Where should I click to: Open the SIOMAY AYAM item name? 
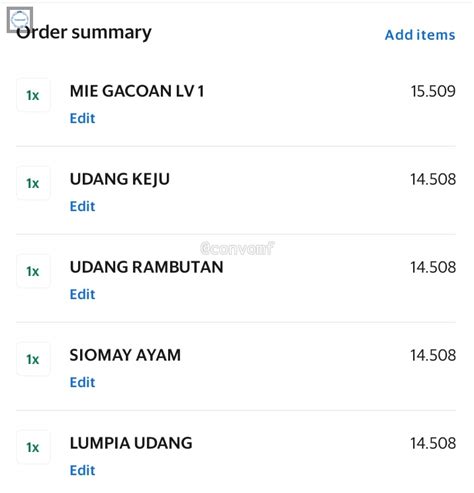click(x=125, y=355)
